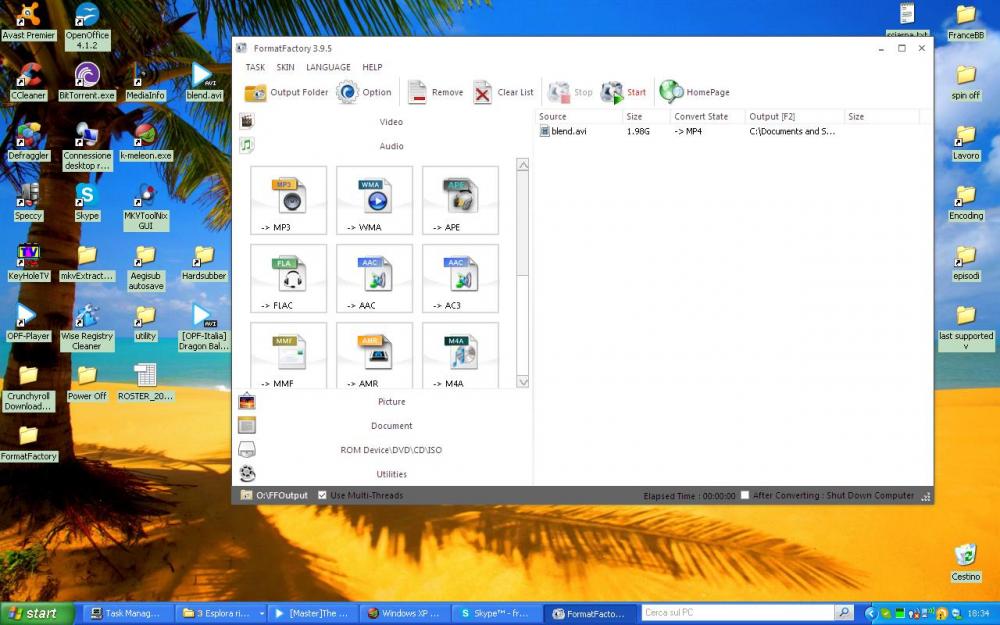Screen dimensions: 1000x625
Task: Select the AC3 audio format icon
Action: [460, 277]
